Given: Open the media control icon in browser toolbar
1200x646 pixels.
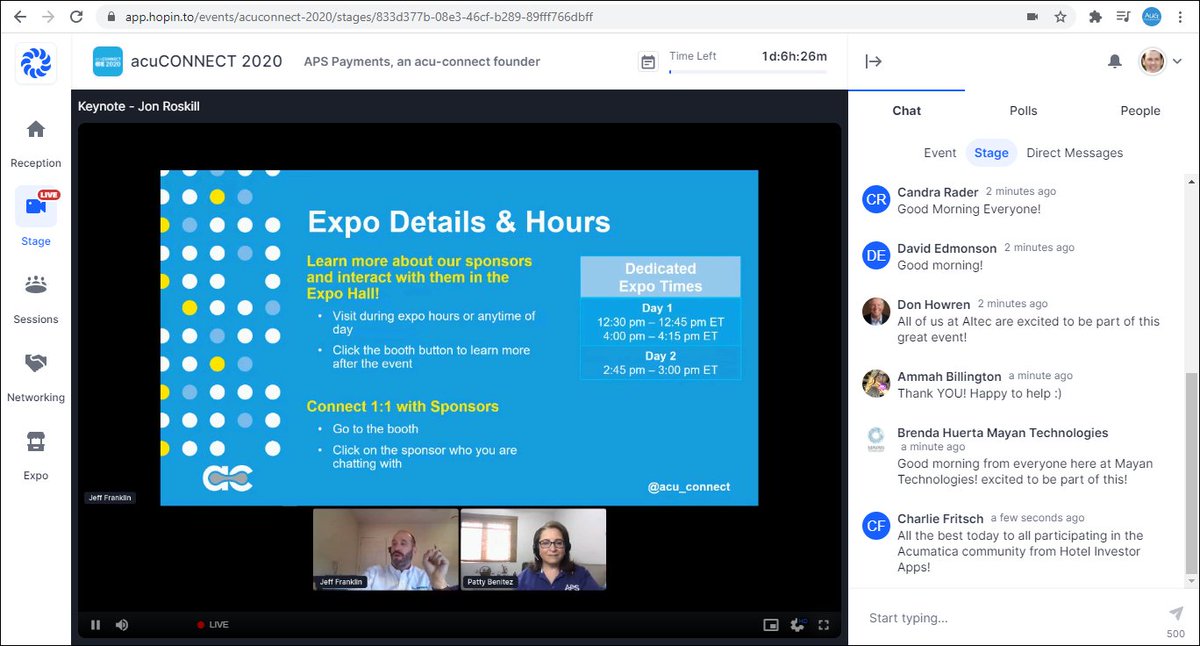Looking at the screenshot, I should coord(1123,17).
